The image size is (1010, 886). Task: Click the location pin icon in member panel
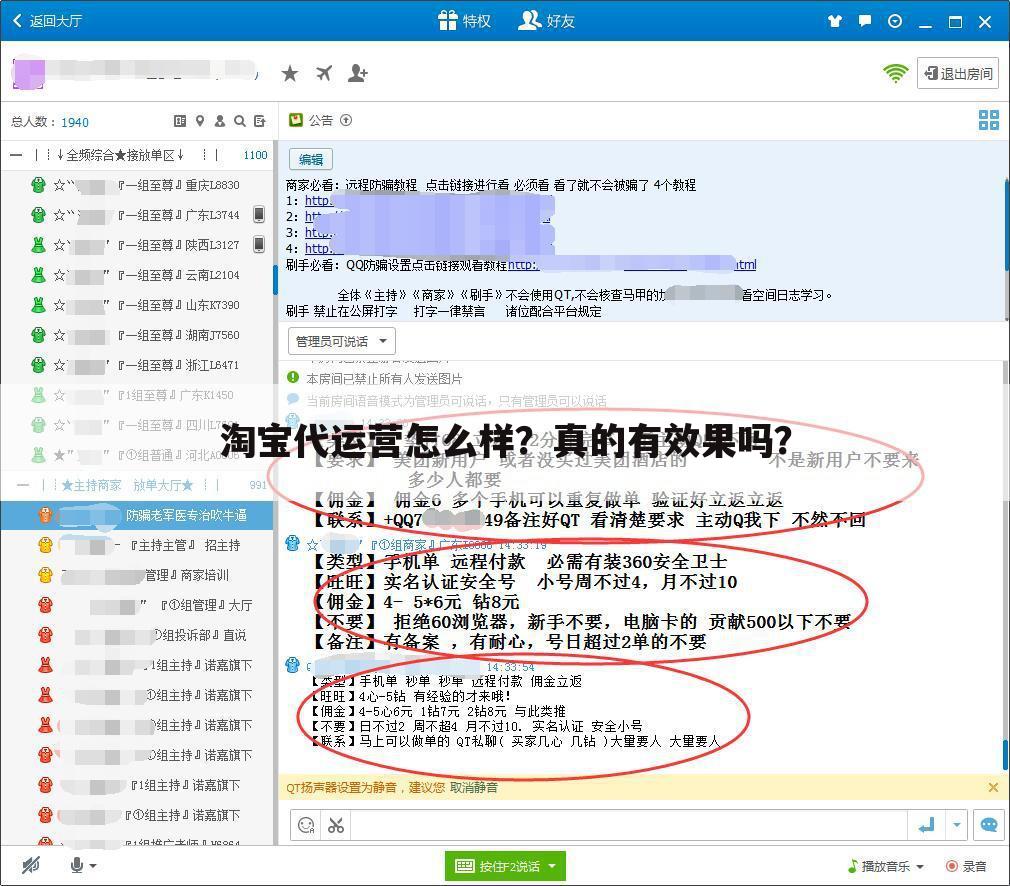coord(200,120)
